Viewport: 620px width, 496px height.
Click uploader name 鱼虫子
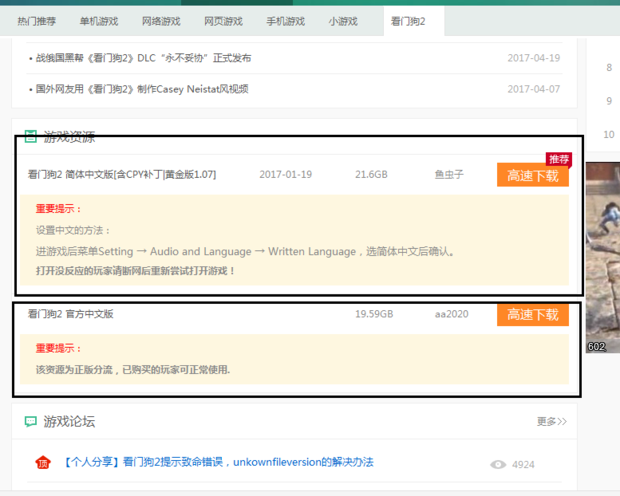click(449, 174)
